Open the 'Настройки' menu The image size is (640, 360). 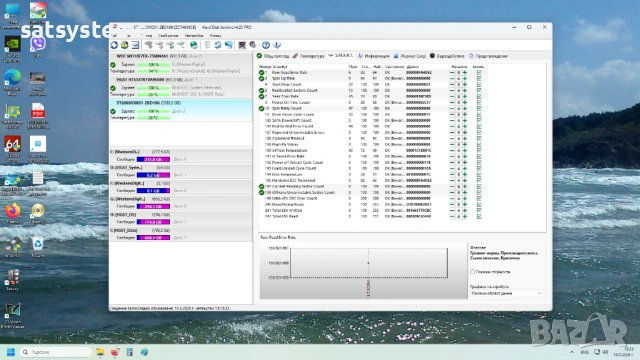tap(194, 36)
